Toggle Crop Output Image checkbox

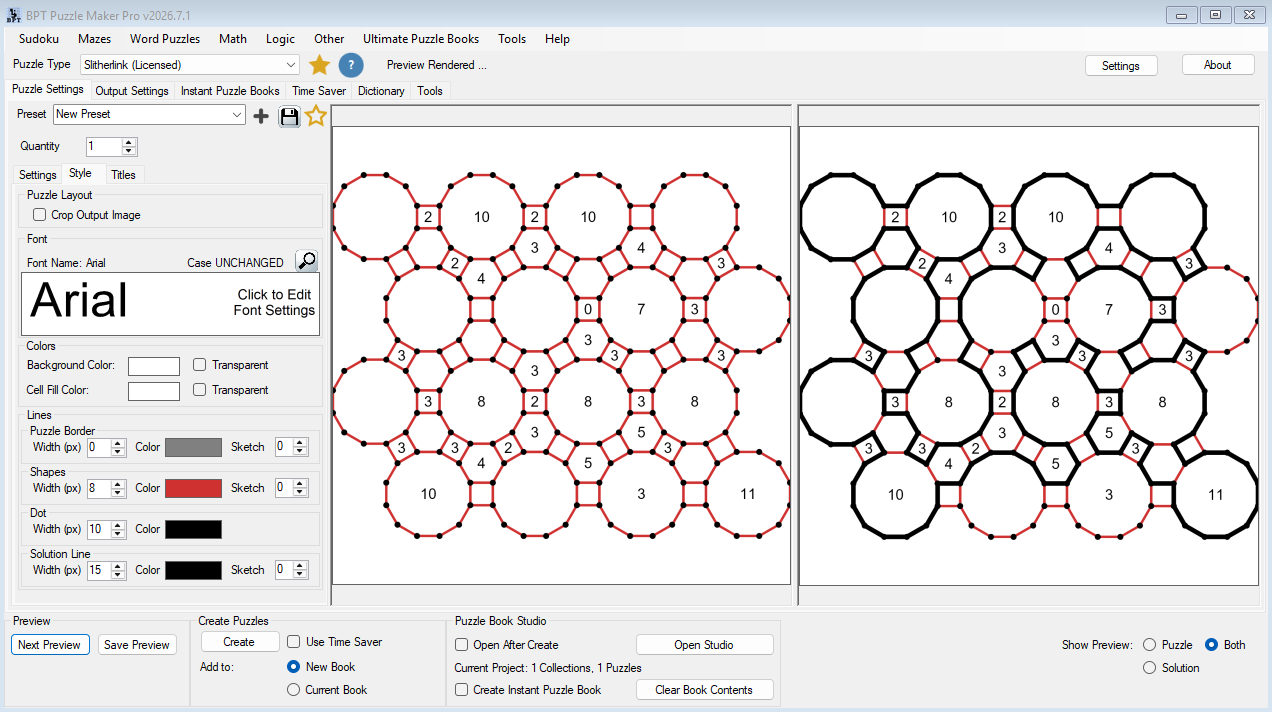click(x=40, y=215)
